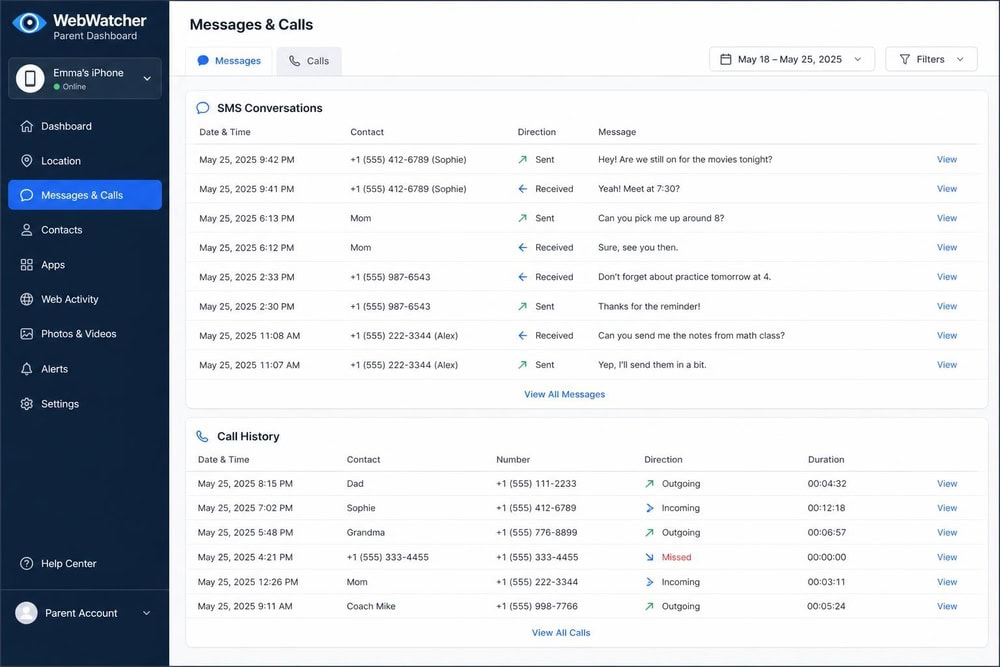Expand the Emma's iPhone device selector
1000x667 pixels.
tap(85, 78)
